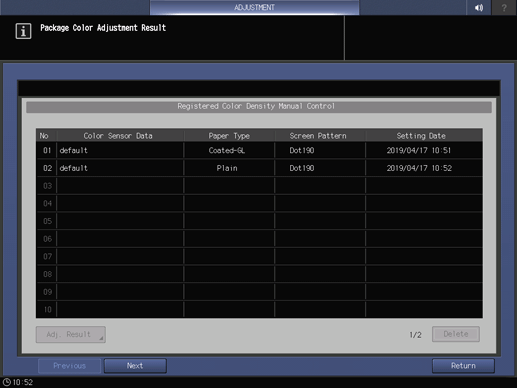Click row number 02
The image size is (517, 388).
(47, 168)
